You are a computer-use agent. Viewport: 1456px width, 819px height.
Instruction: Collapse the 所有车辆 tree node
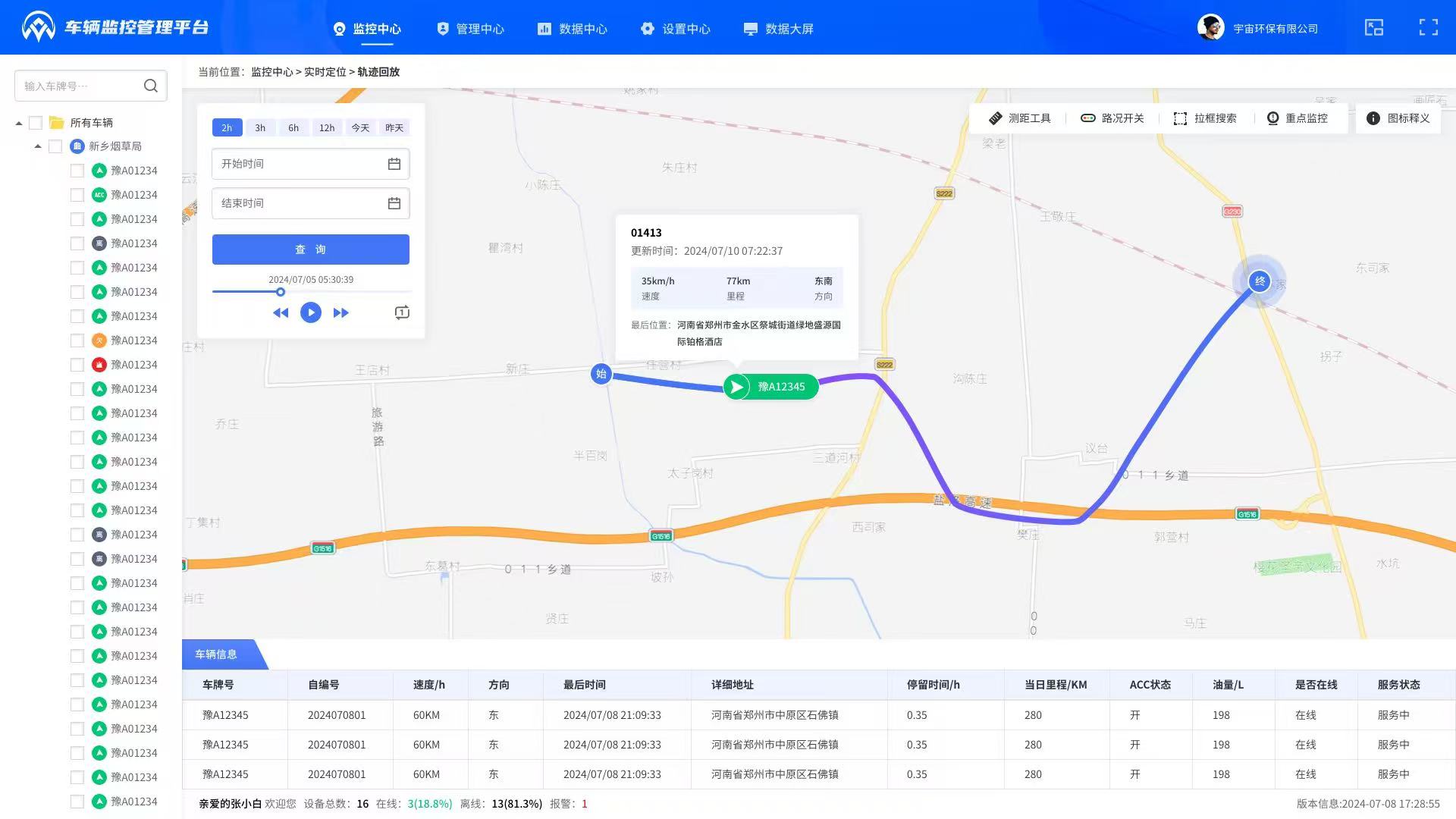point(19,124)
